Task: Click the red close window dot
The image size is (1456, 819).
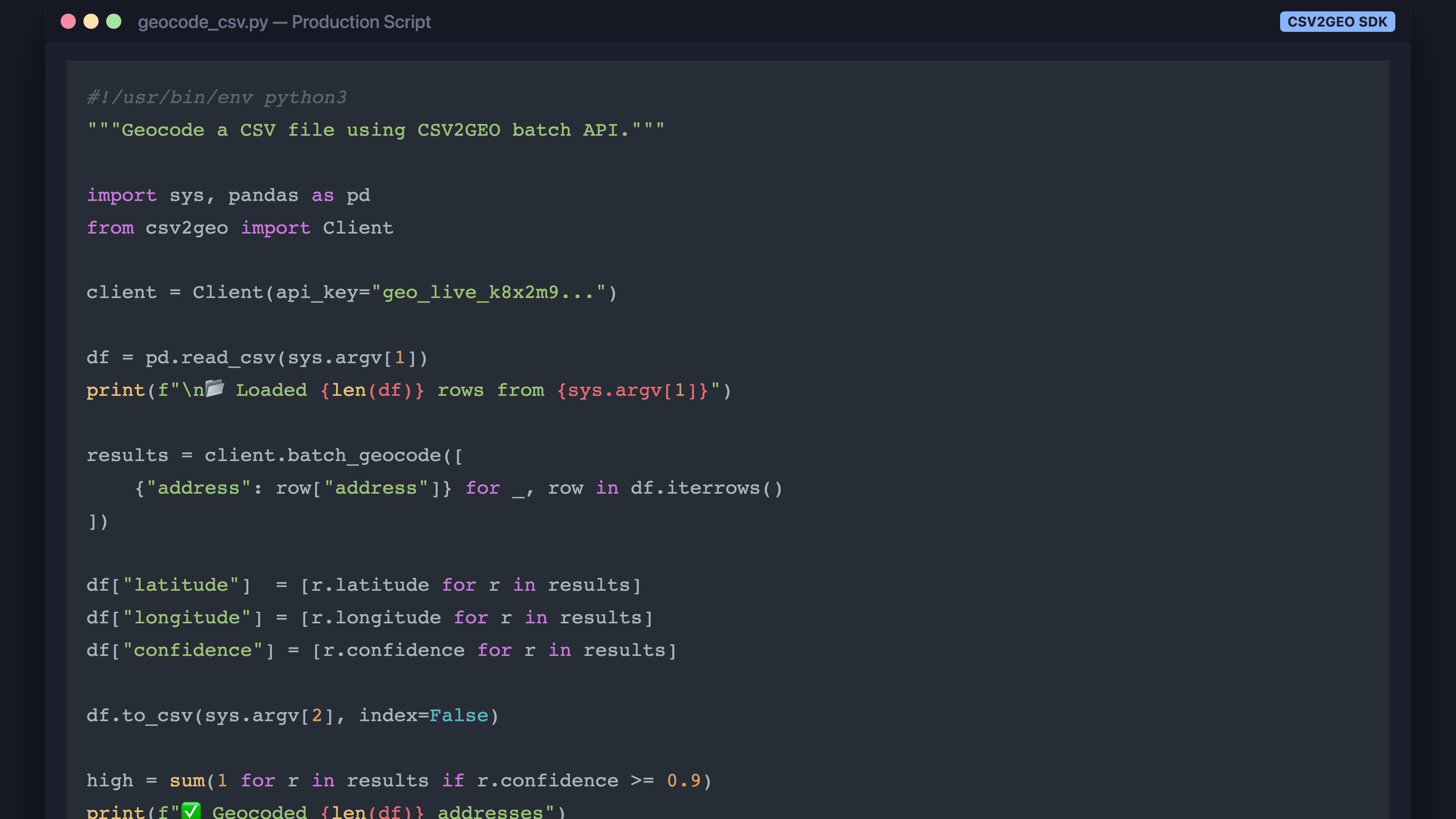Action: (x=68, y=22)
